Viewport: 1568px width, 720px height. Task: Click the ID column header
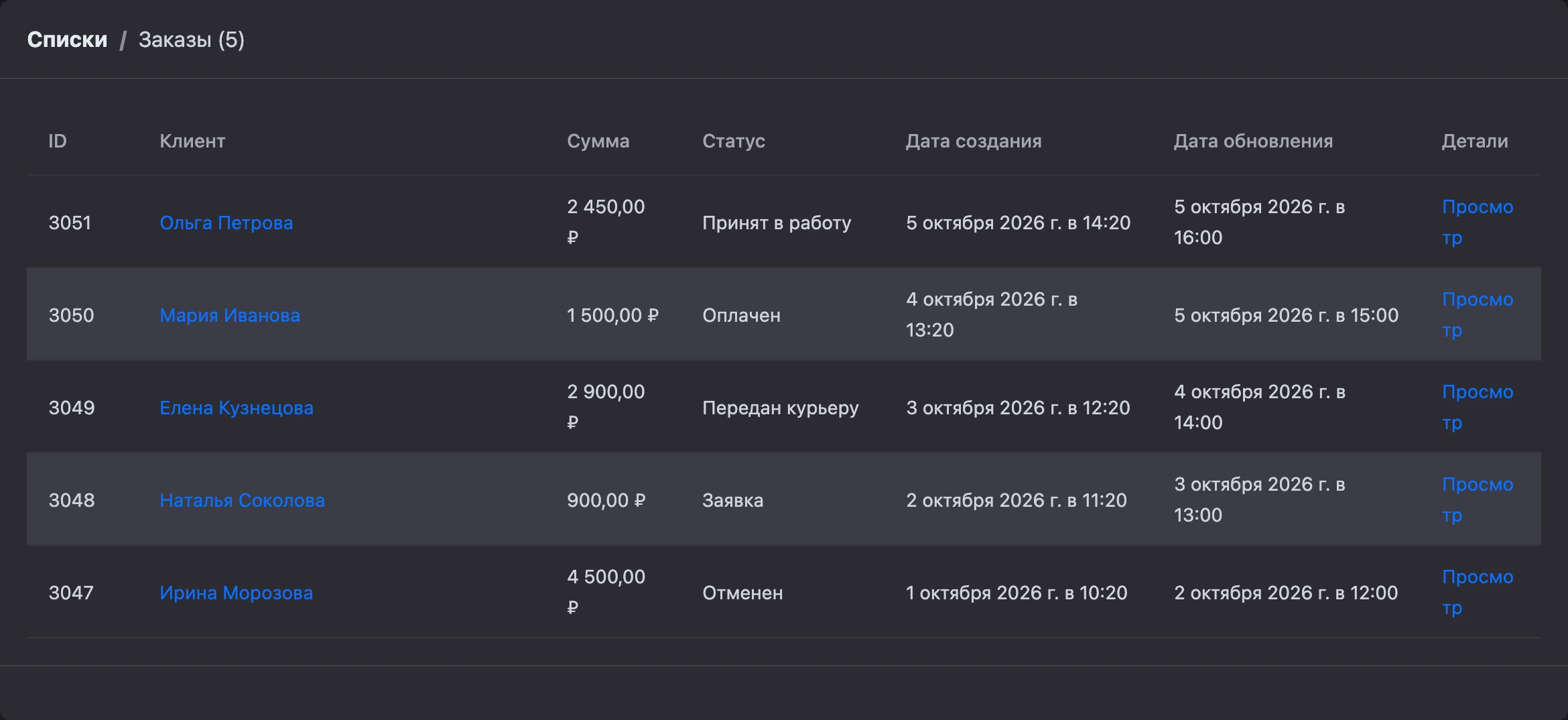pos(58,141)
